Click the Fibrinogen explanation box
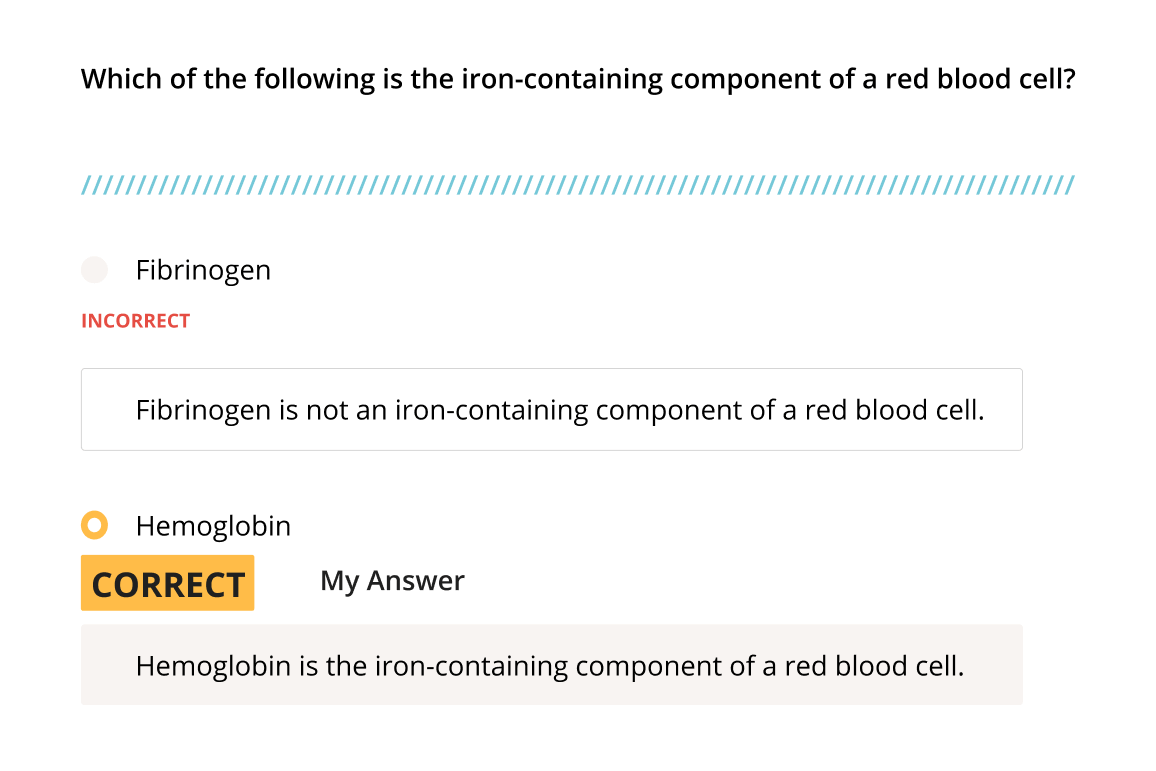 click(x=551, y=409)
